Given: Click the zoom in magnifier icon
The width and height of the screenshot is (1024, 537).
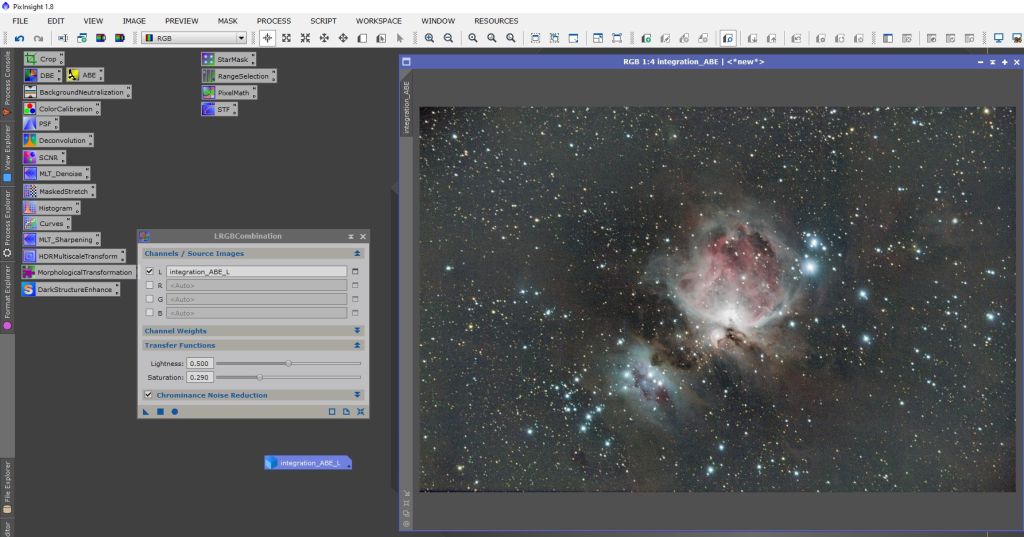Looking at the screenshot, I should click(429, 38).
